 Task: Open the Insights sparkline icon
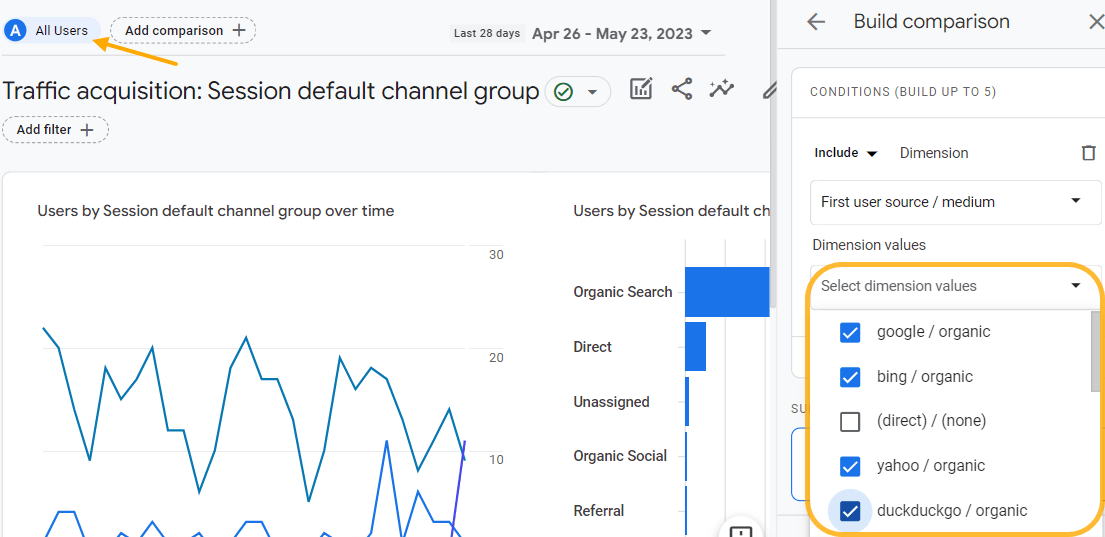722,89
